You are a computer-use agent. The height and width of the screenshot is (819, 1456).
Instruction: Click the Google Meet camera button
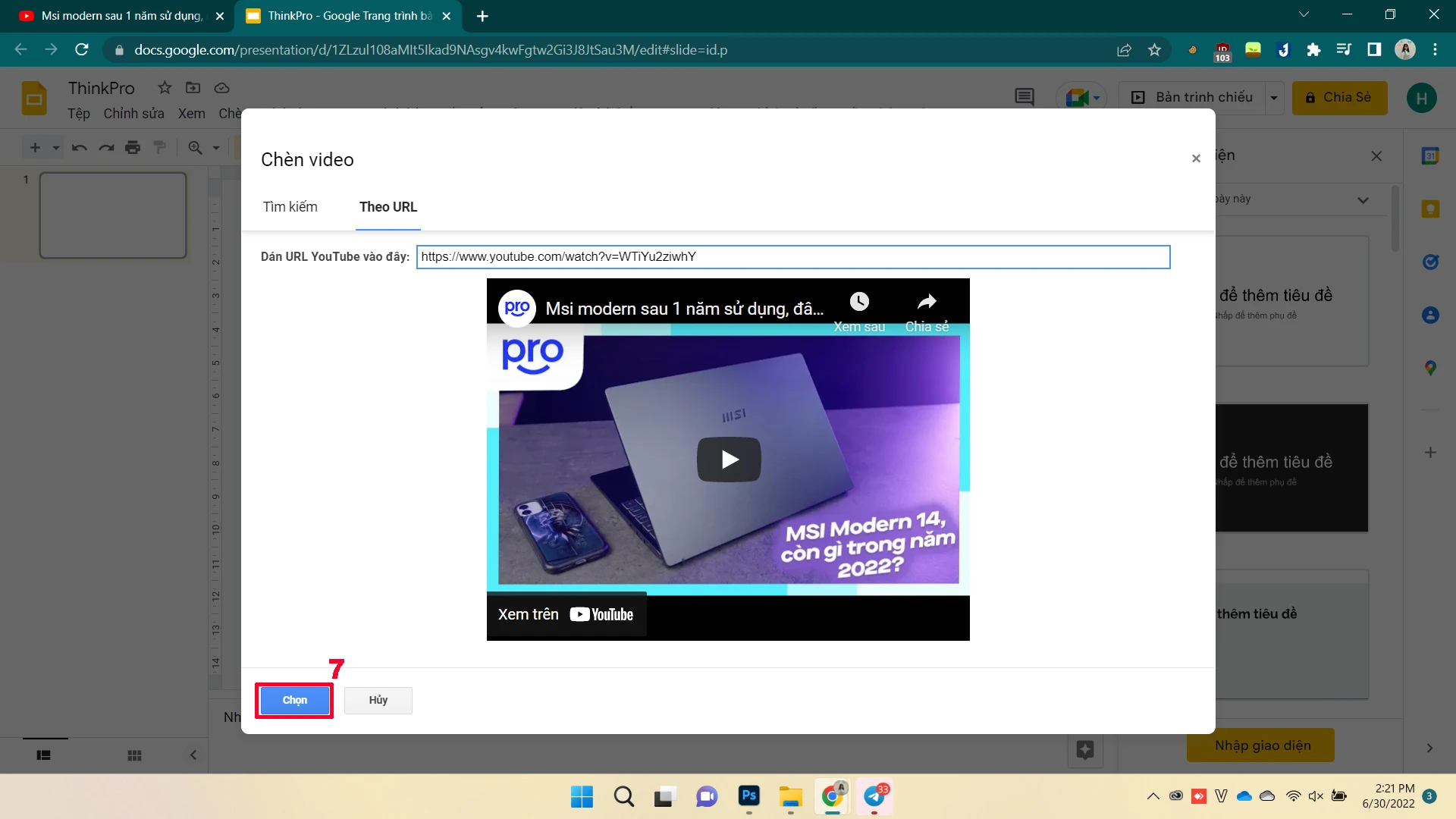1081,97
